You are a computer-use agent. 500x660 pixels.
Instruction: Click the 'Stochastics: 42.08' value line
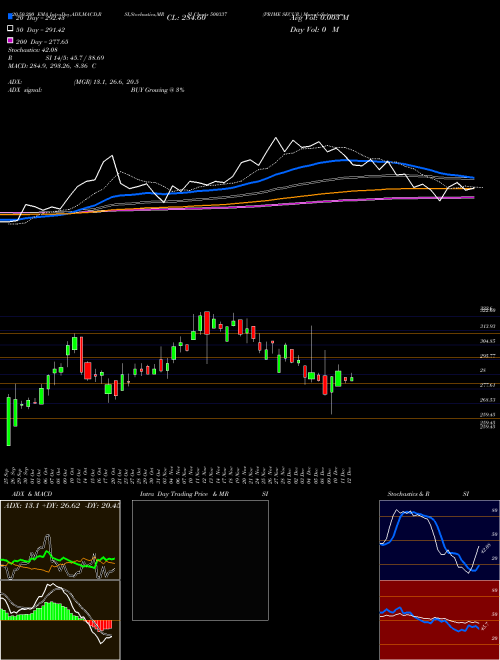32,50
